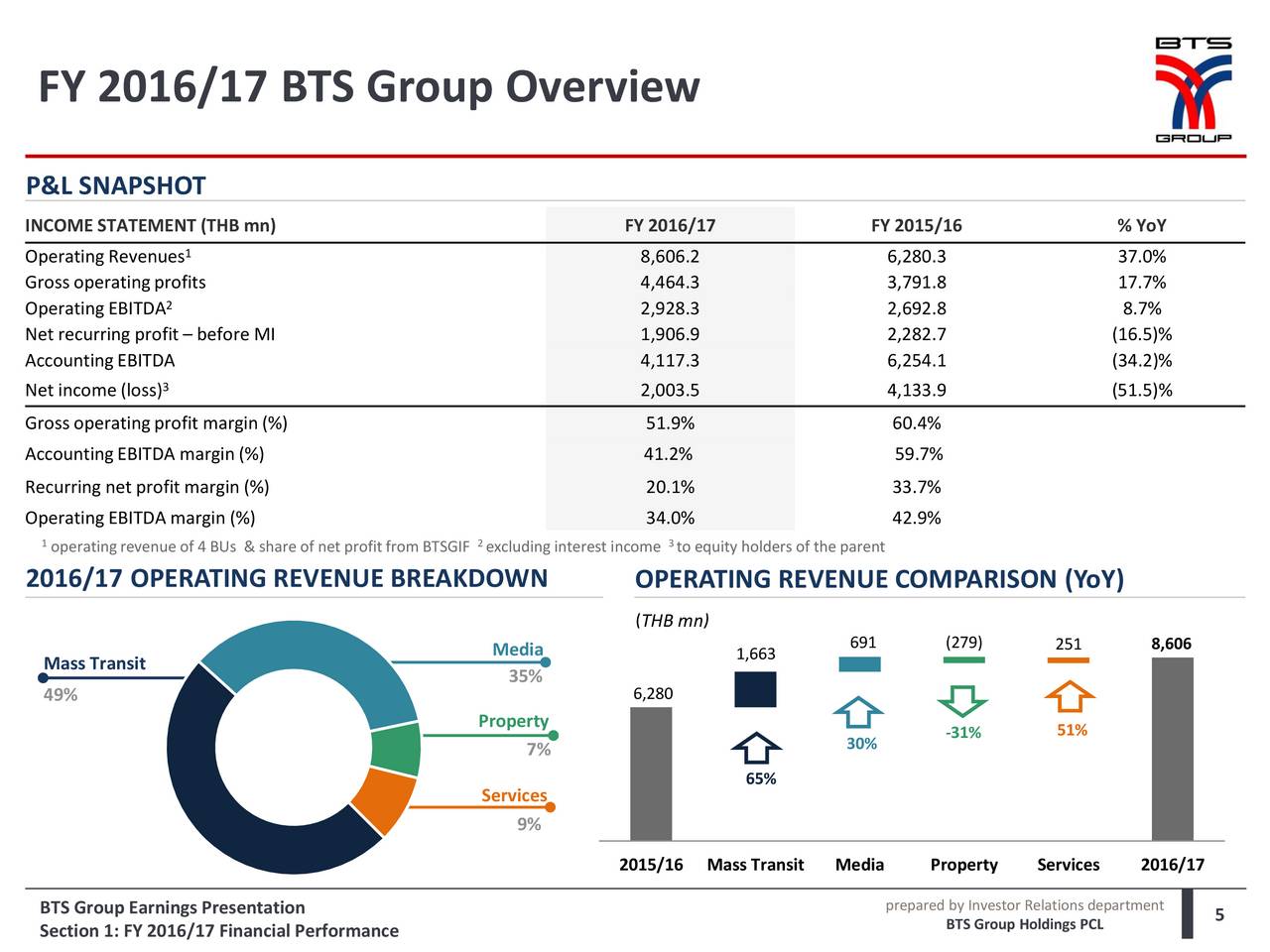
Task: Click the green Property (279) bar
Action: pos(963,659)
